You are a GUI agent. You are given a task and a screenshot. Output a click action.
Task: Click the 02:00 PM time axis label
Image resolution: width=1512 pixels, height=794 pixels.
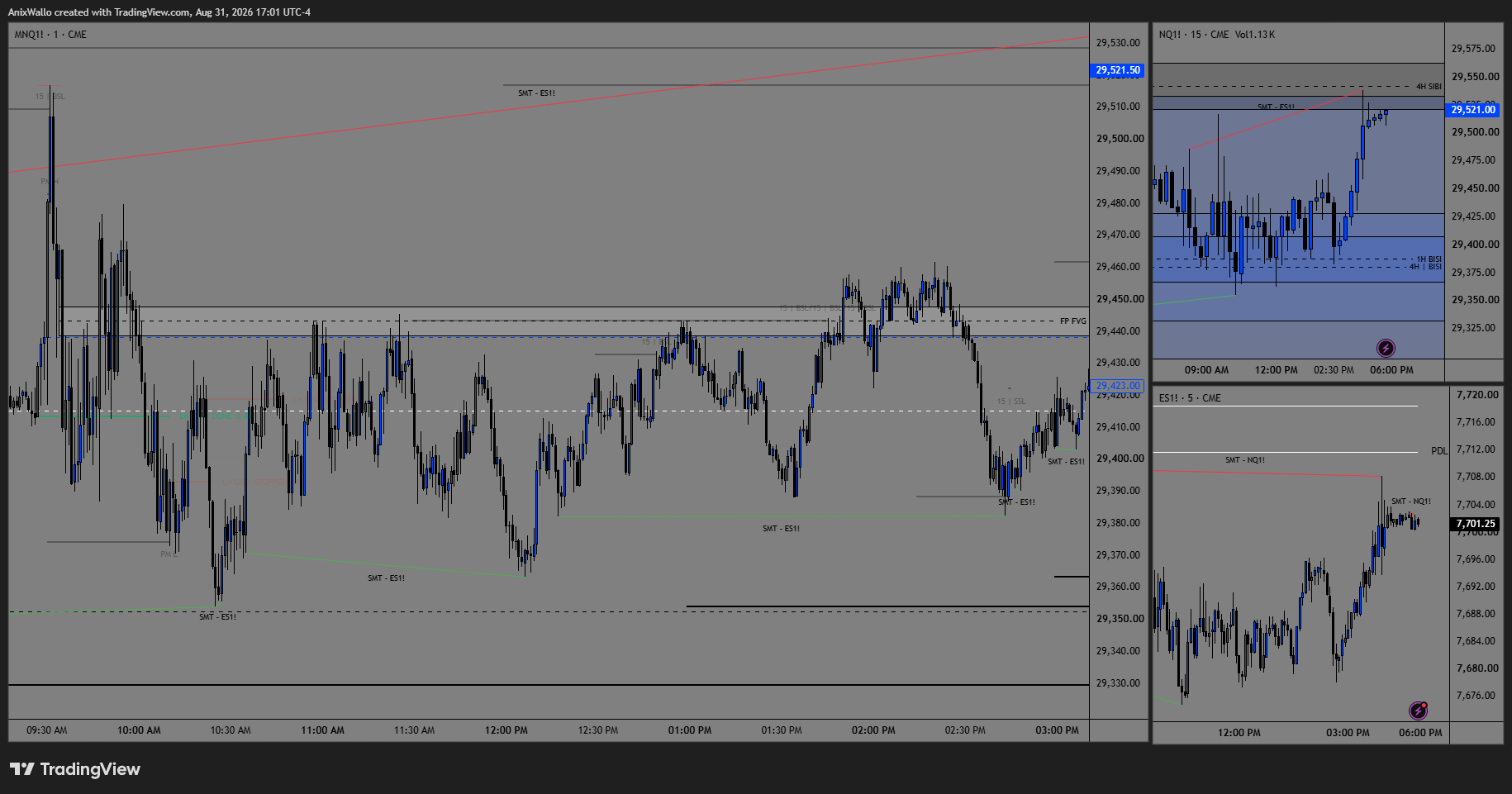click(x=873, y=730)
